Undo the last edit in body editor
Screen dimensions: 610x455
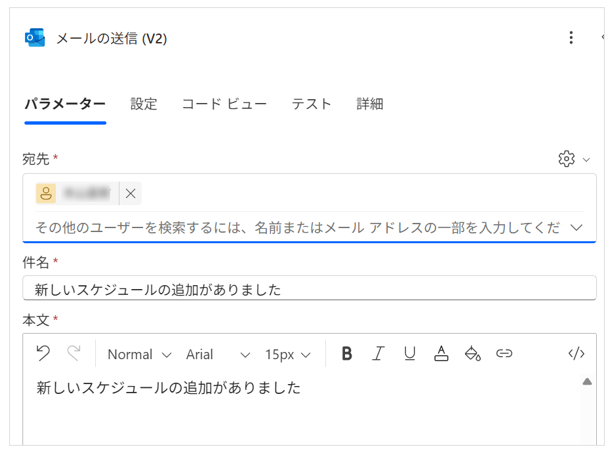pos(43,354)
